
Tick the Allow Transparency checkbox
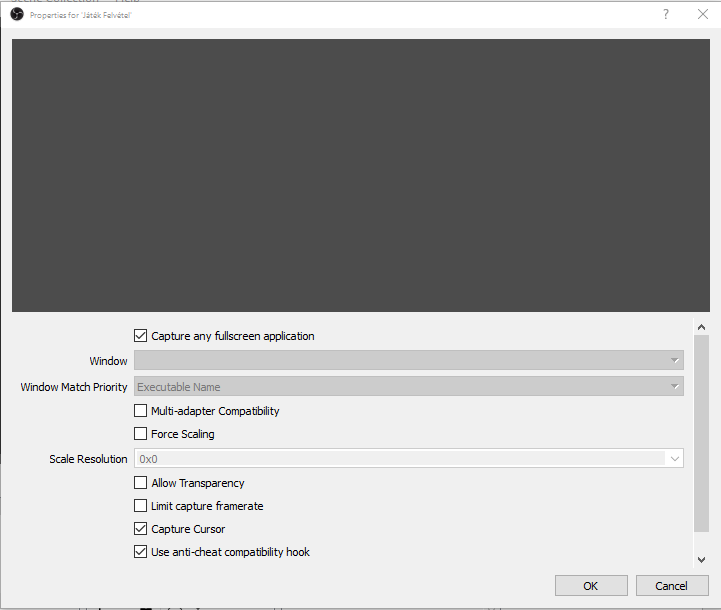(x=140, y=483)
